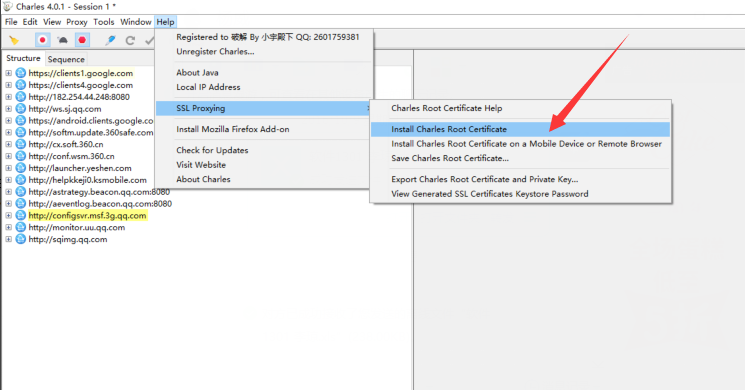The width and height of the screenshot is (745, 390).
Task: Click the repeat request refresh icon
Action: coord(130,40)
